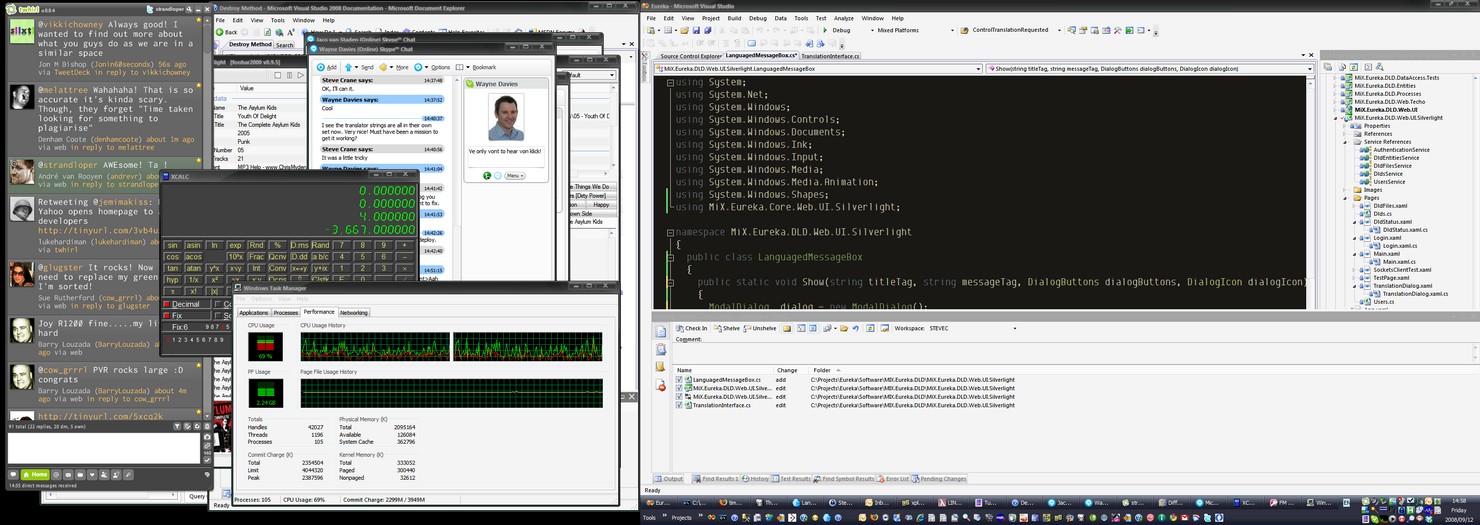Uncheck the TranslationInterface.cs pending change checkbox
This screenshot has height=525, width=1480.
click(680, 405)
